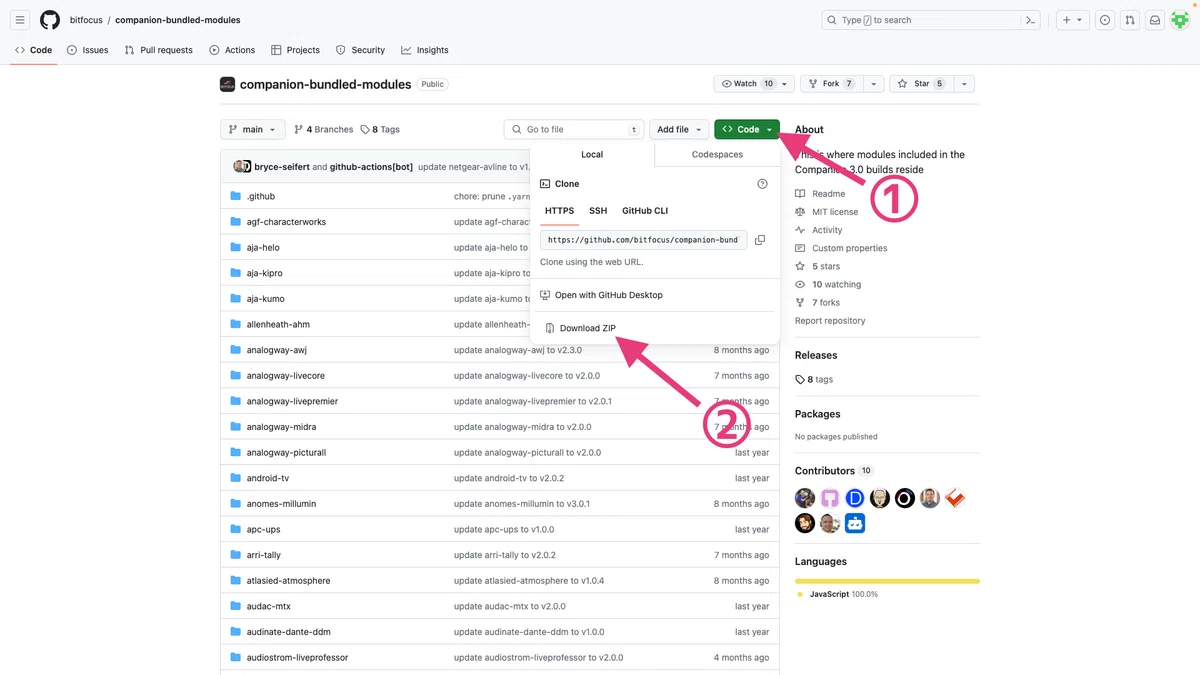Choose the GitHub CLI clone method
This screenshot has width=1200, height=675.
coord(645,211)
